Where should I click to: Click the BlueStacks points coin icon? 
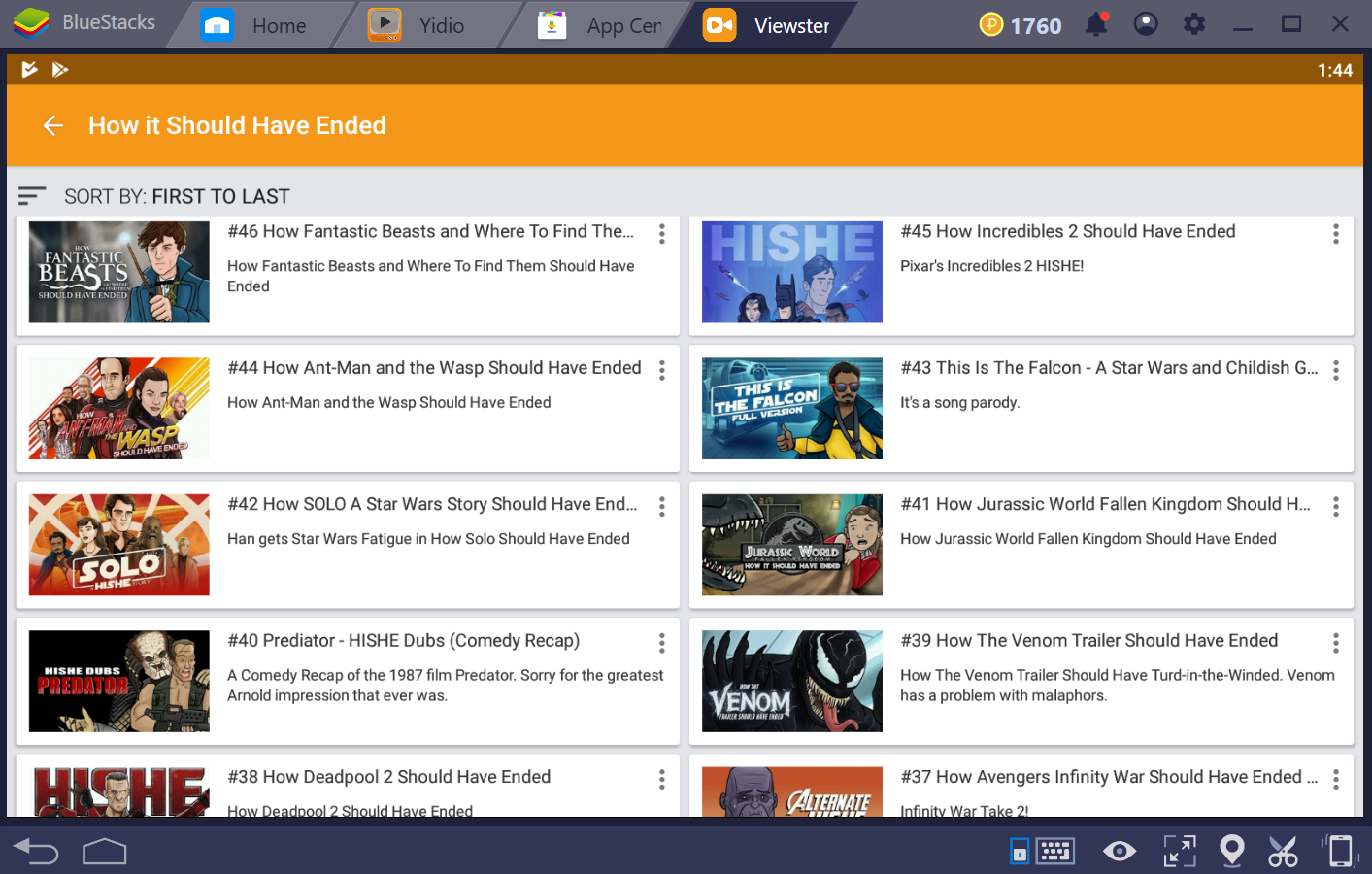tap(991, 24)
